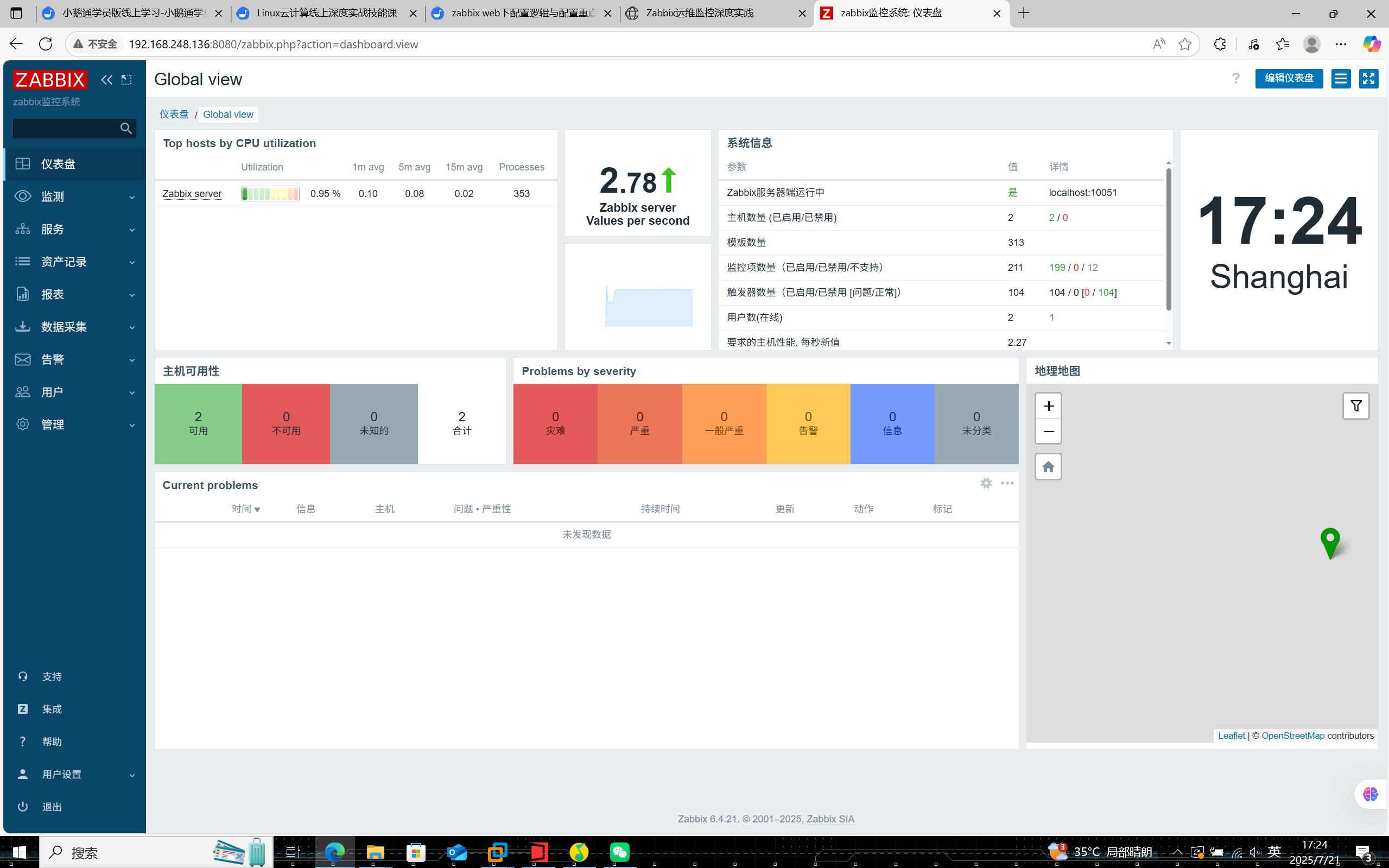Viewport: 1389px width, 868px height.
Task: Open a new browser tab
Action: [1024, 13]
